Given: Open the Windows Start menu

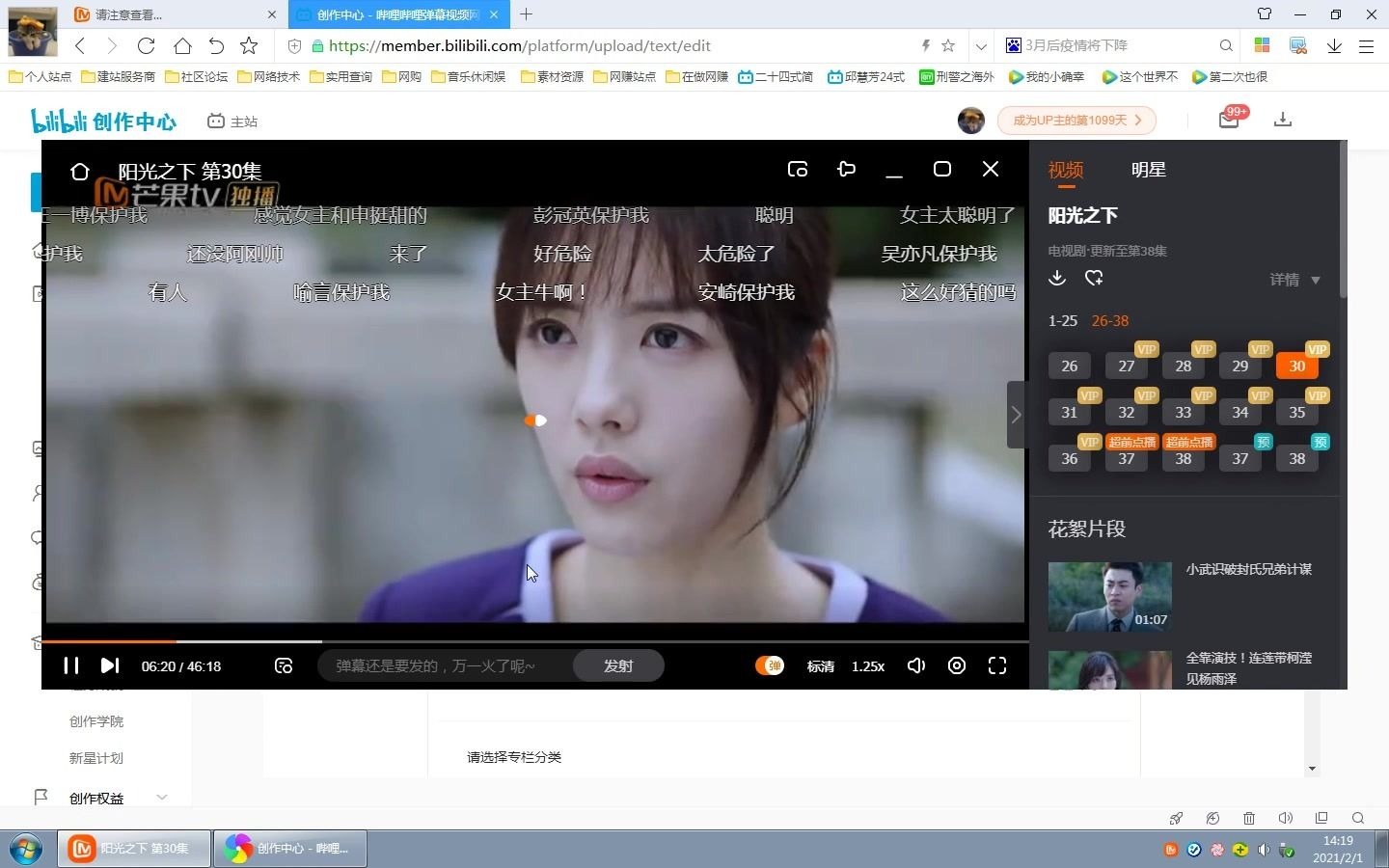Looking at the screenshot, I should point(26,849).
